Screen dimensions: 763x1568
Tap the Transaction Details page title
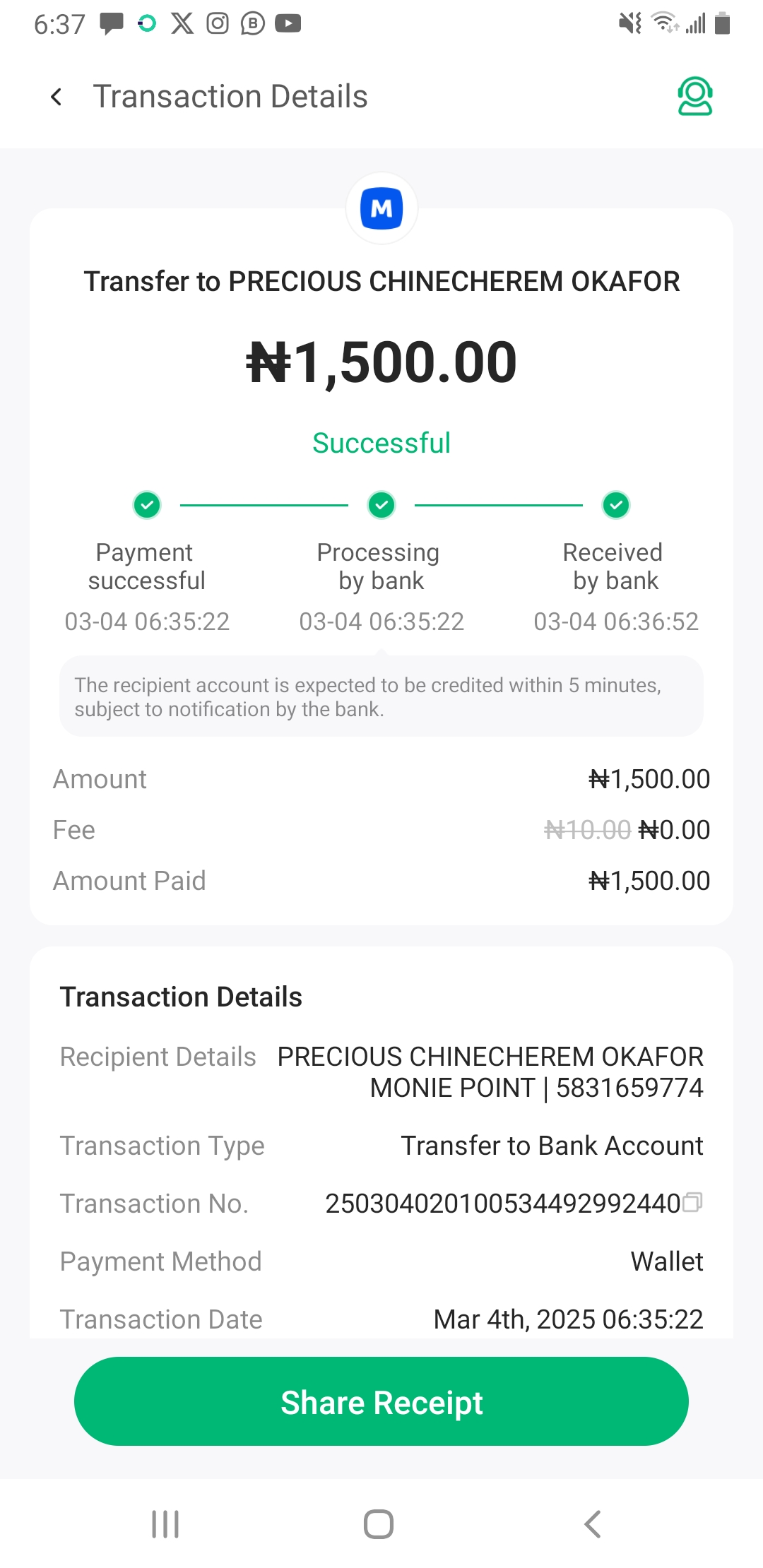click(x=230, y=97)
